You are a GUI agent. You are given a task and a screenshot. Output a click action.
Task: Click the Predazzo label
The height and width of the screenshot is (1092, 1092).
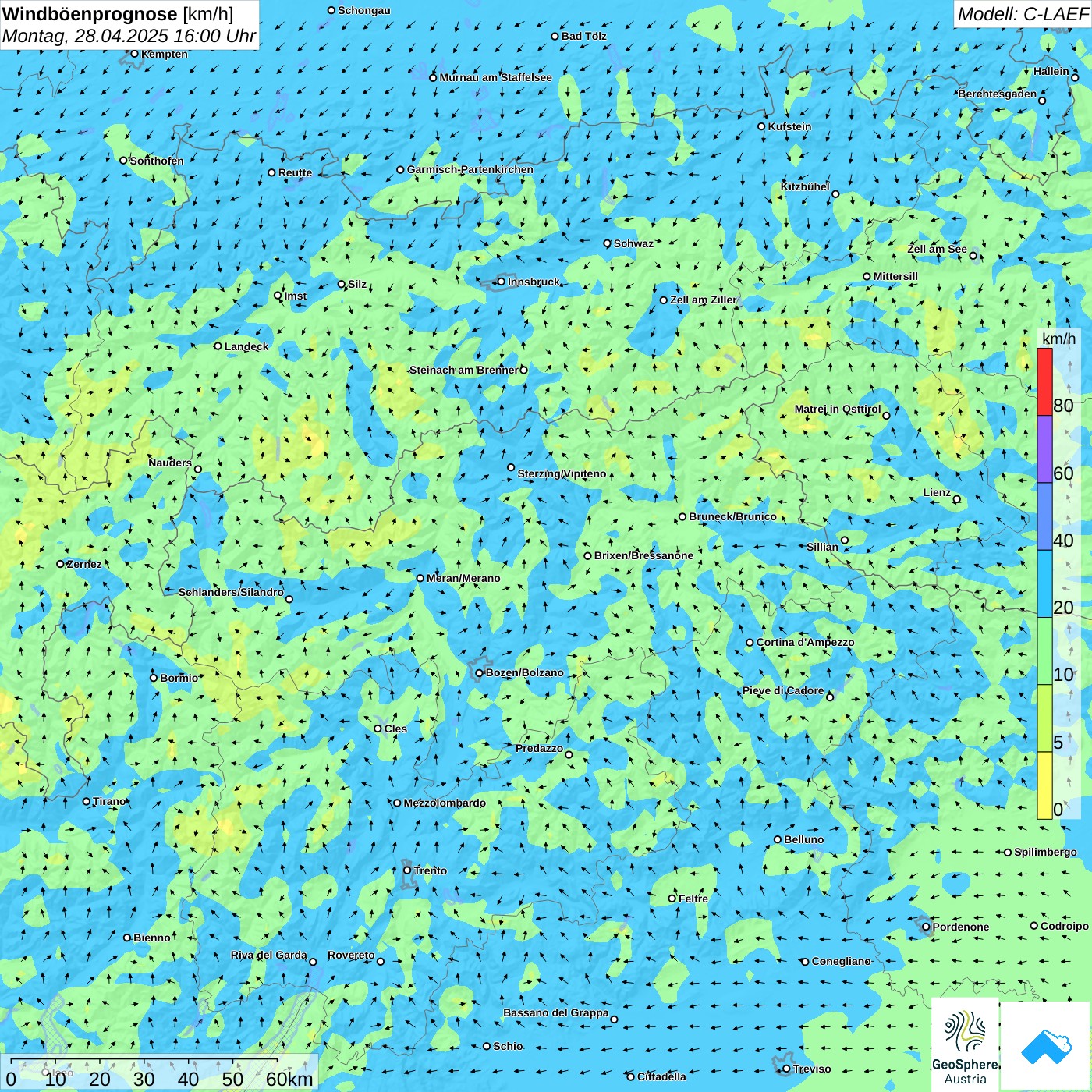coord(539,748)
